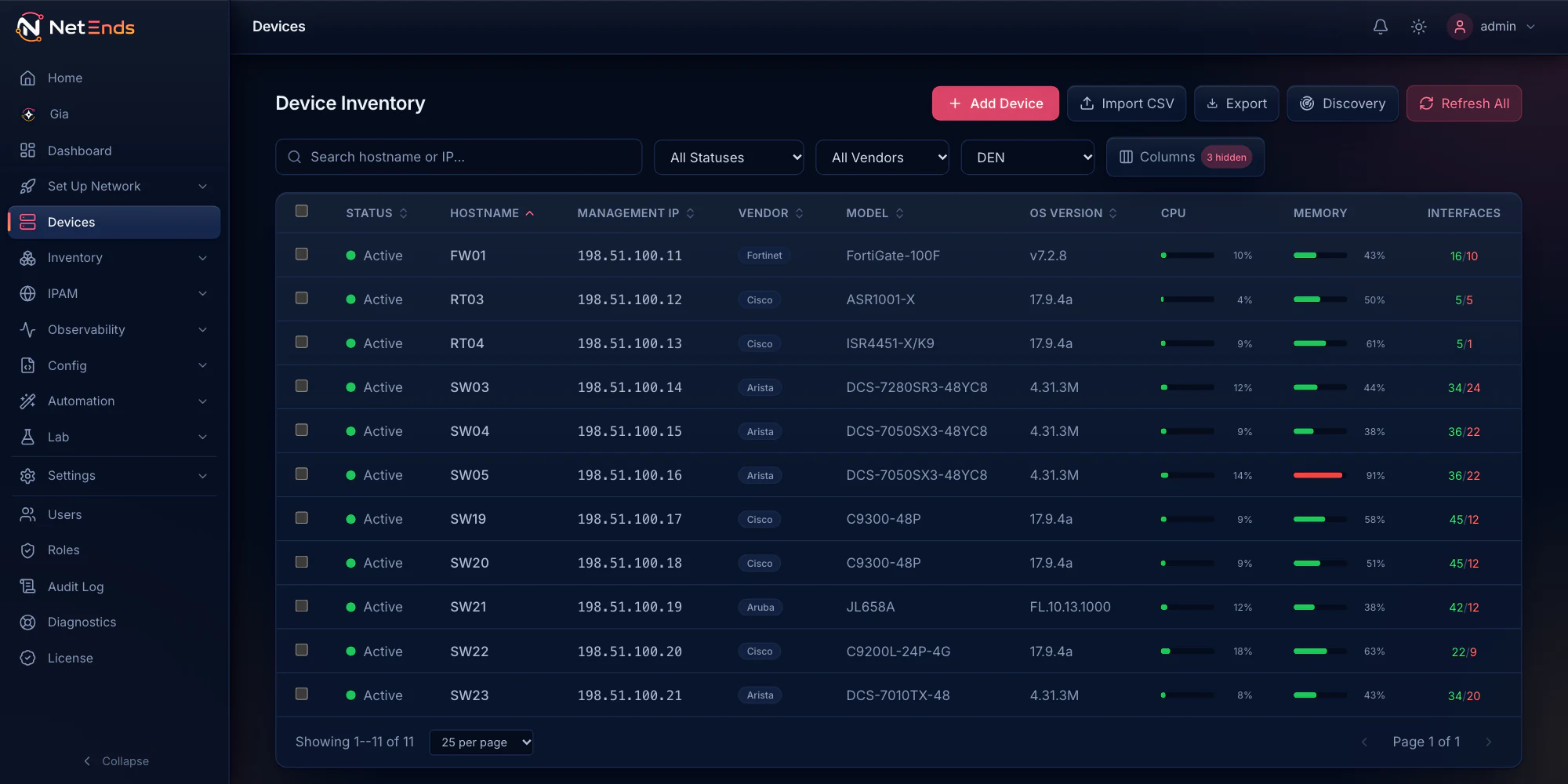
Task: Launch Discovery button
Action: (x=1342, y=103)
